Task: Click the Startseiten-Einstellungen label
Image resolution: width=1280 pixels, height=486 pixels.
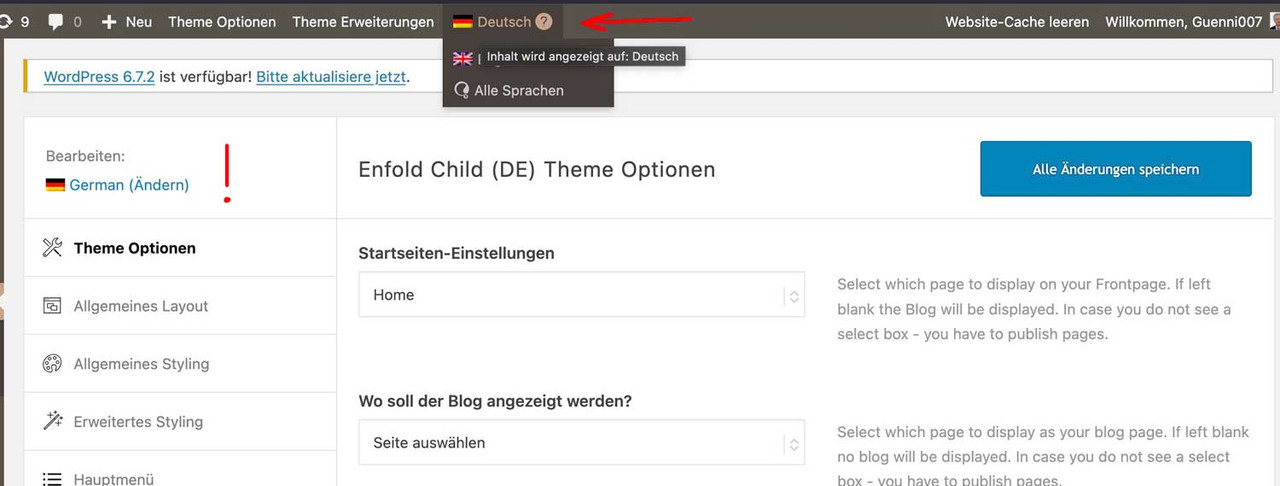Action: pos(456,253)
